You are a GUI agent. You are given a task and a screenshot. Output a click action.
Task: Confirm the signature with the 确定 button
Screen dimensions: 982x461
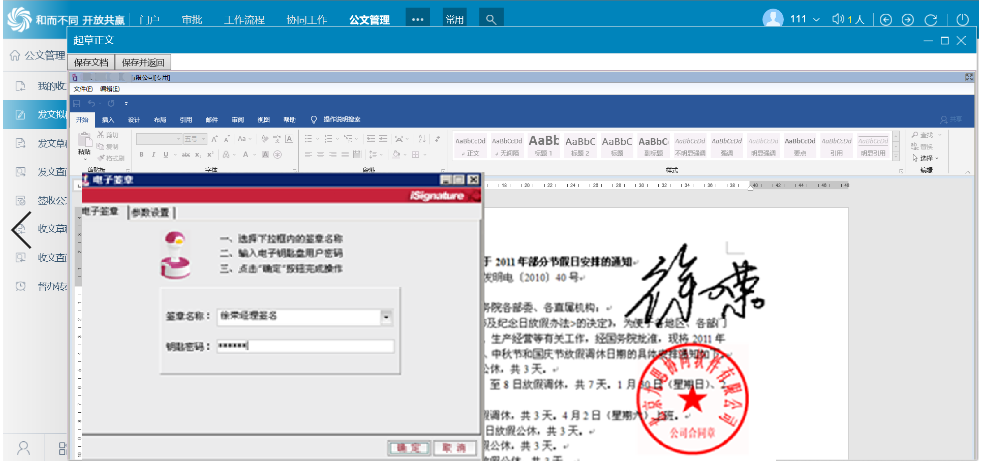coord(409,448)
